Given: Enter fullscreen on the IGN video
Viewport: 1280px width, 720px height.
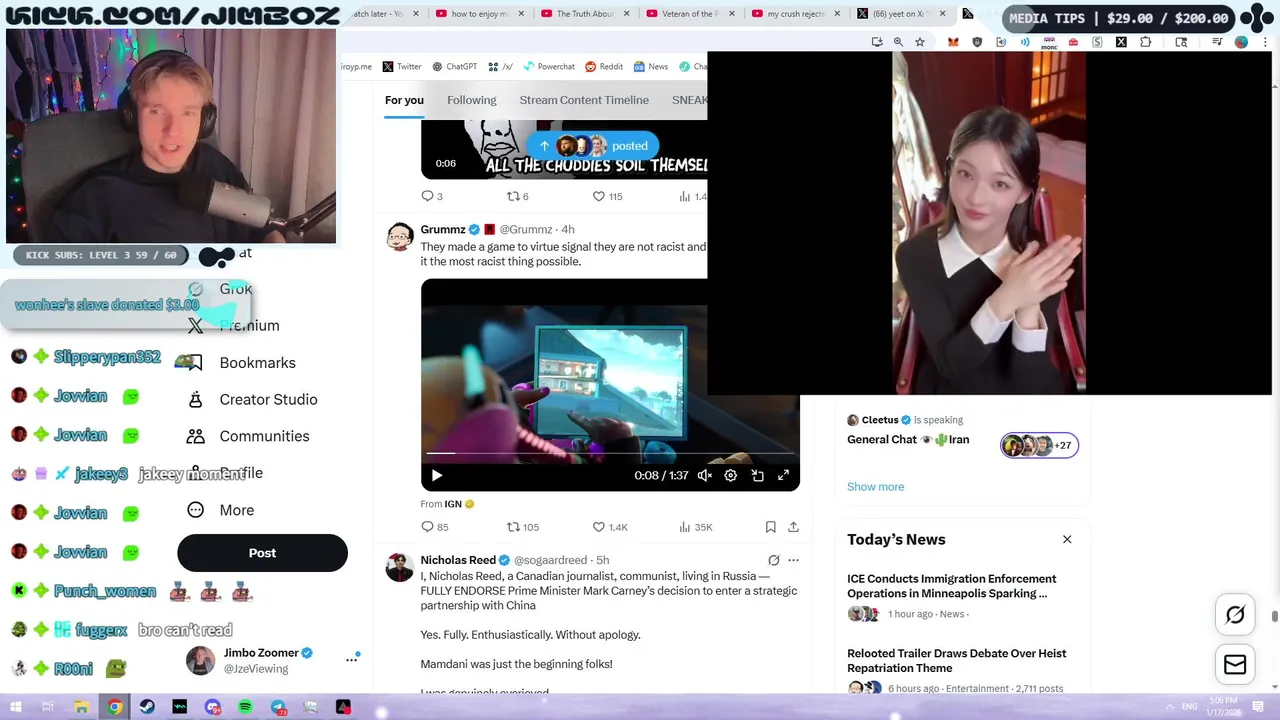Looking at the screenshot, I should click(x=783, y=476).
